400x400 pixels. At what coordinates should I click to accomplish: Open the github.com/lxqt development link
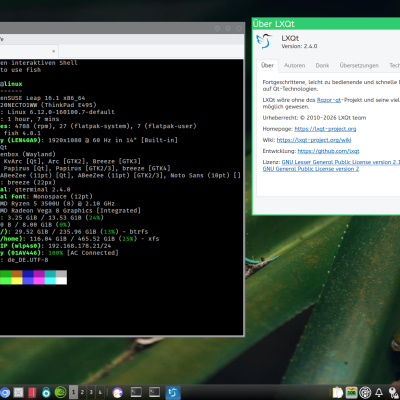coord(328,151)
